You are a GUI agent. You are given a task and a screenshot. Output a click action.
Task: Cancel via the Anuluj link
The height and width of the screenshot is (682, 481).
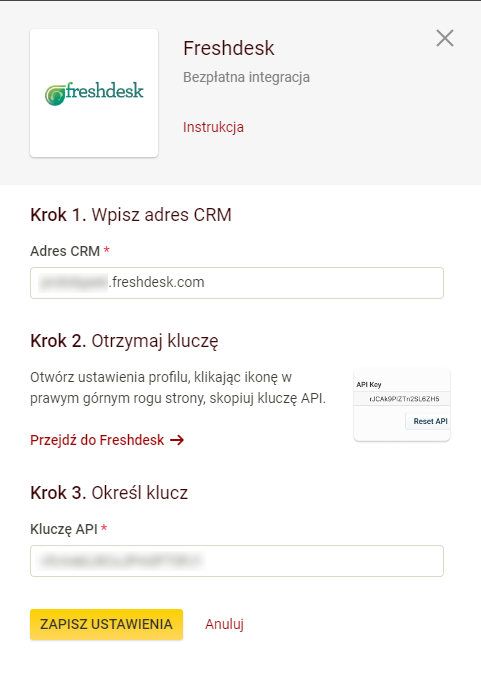click(224, 624)
